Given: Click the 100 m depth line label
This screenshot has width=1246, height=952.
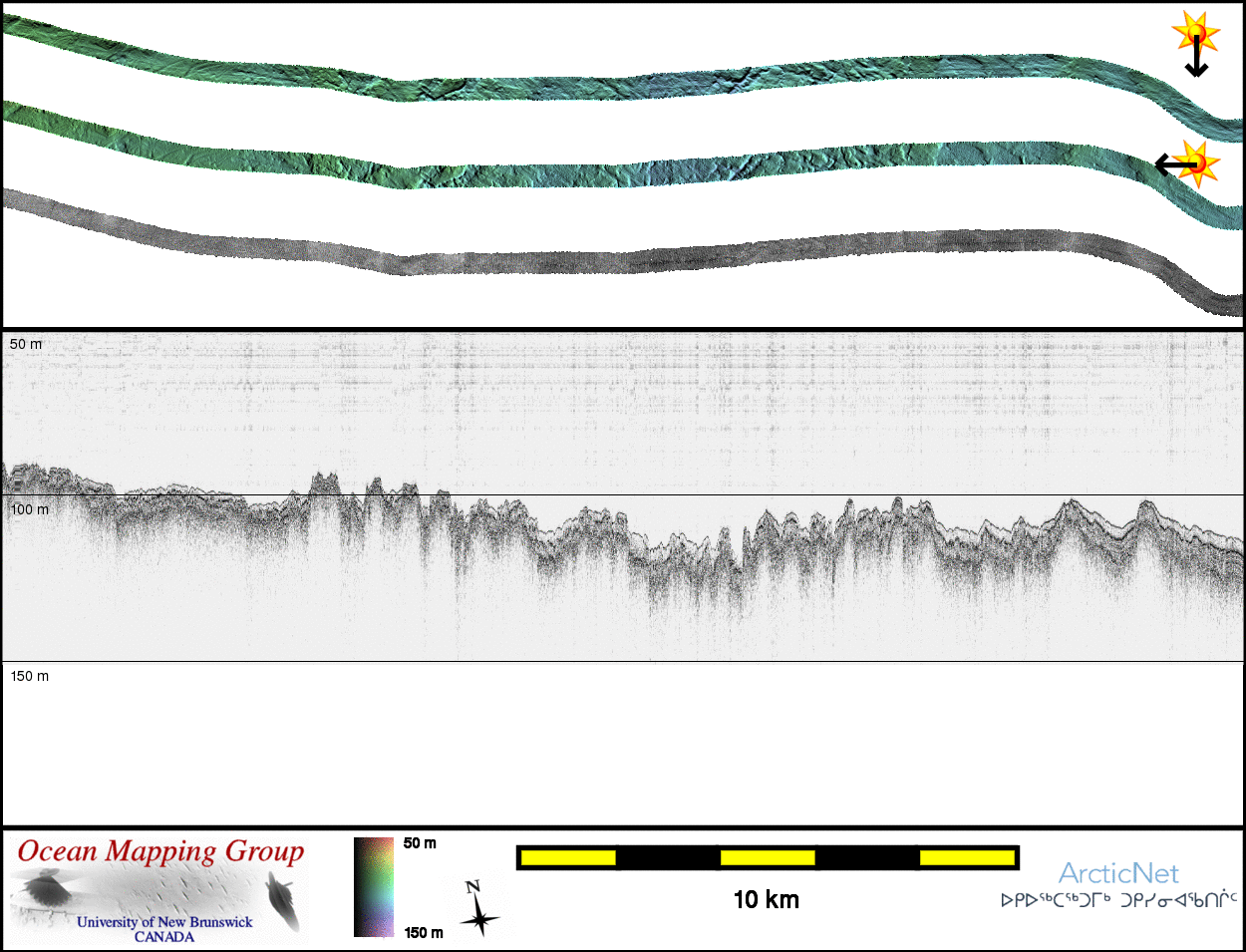Looking at the screenshot, I should pyautogui.click(x=30, y=509).
